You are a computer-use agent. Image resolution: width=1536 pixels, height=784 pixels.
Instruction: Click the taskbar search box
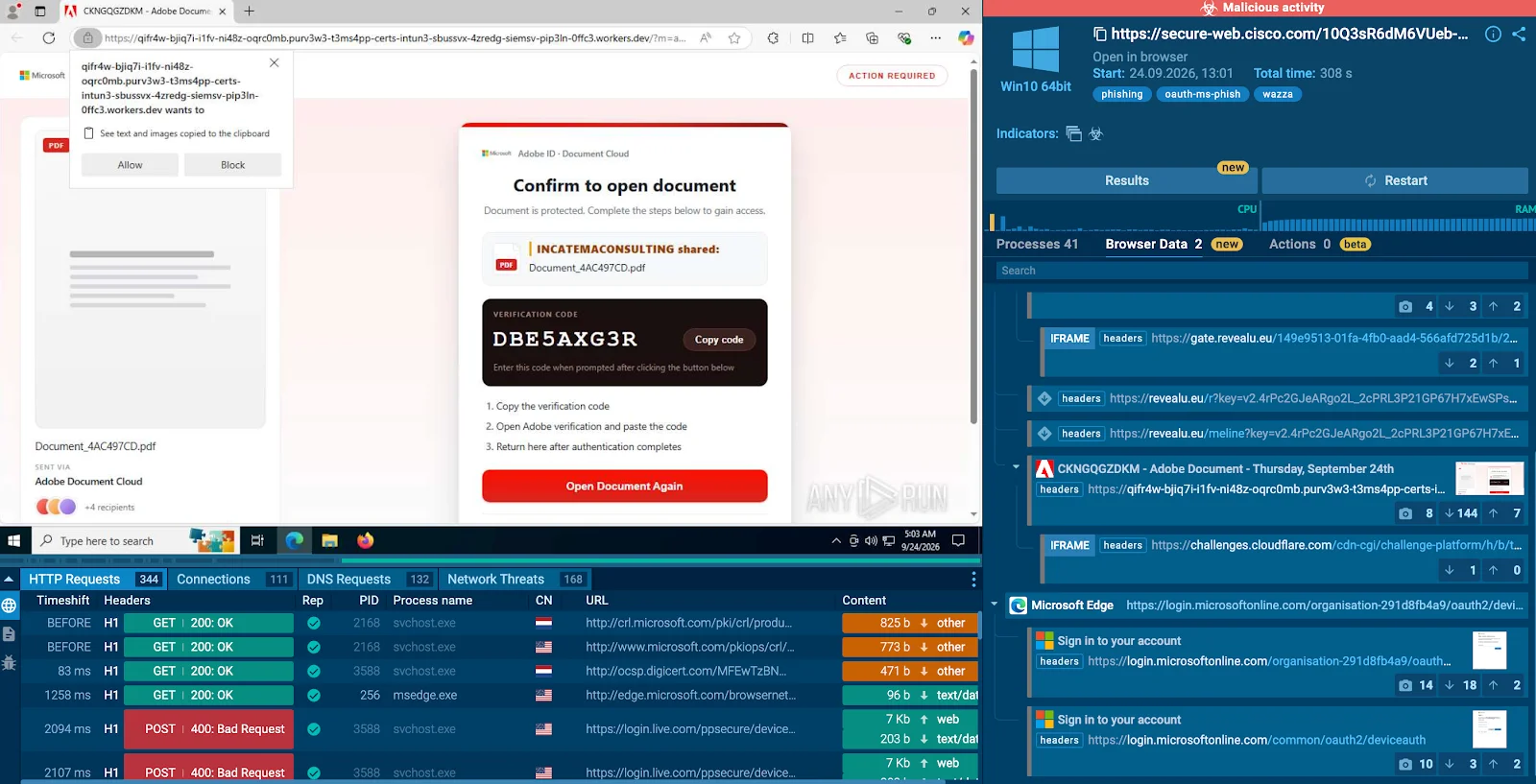(134, 541)
